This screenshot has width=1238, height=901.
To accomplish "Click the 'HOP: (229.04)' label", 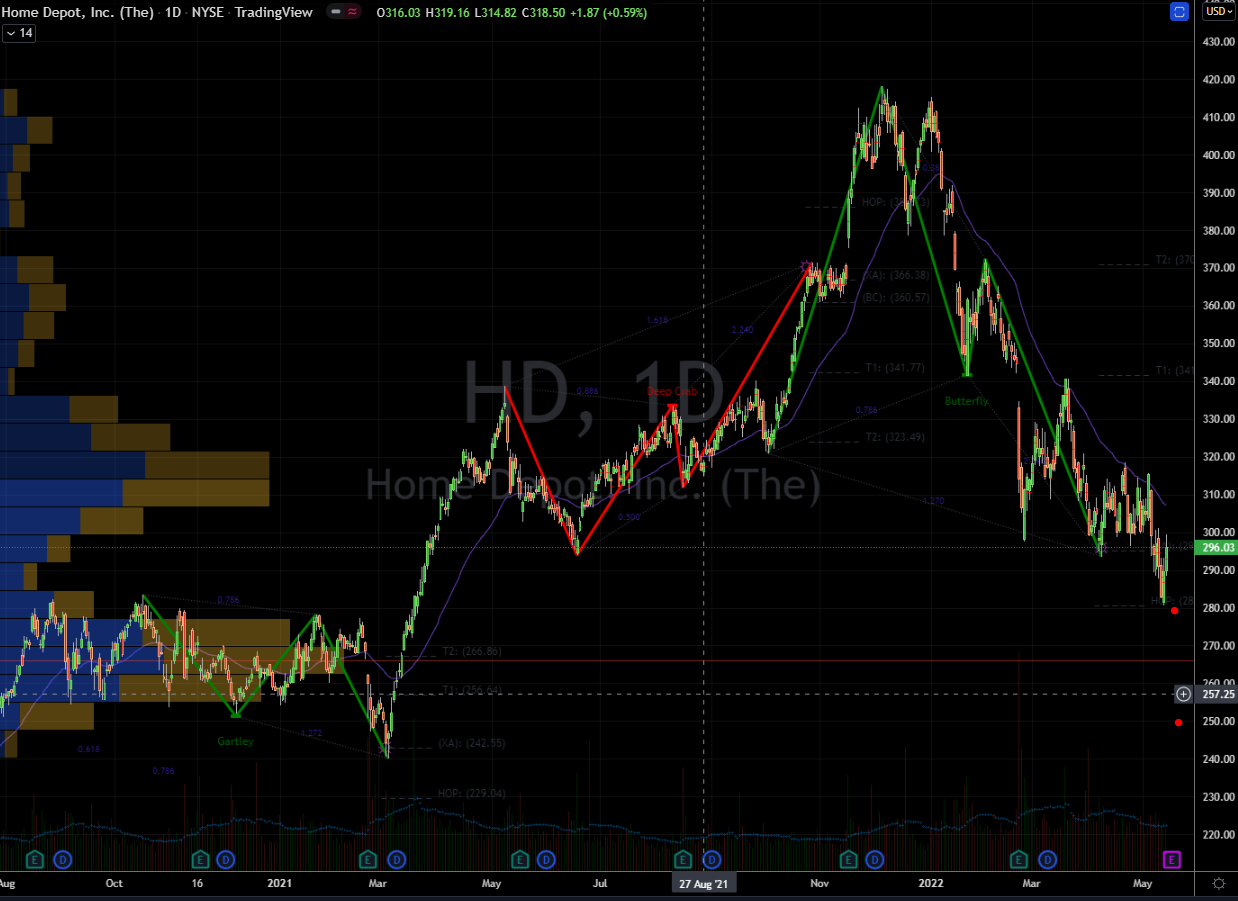I will click(471, 793).
